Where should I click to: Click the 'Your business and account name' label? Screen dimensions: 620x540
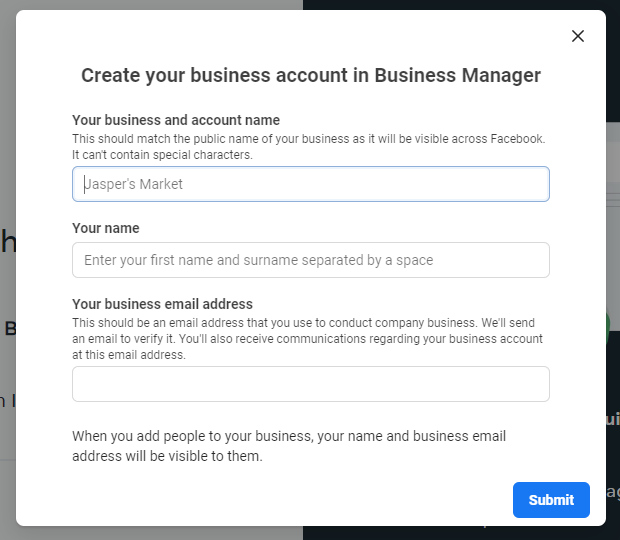tap(176, 120)
